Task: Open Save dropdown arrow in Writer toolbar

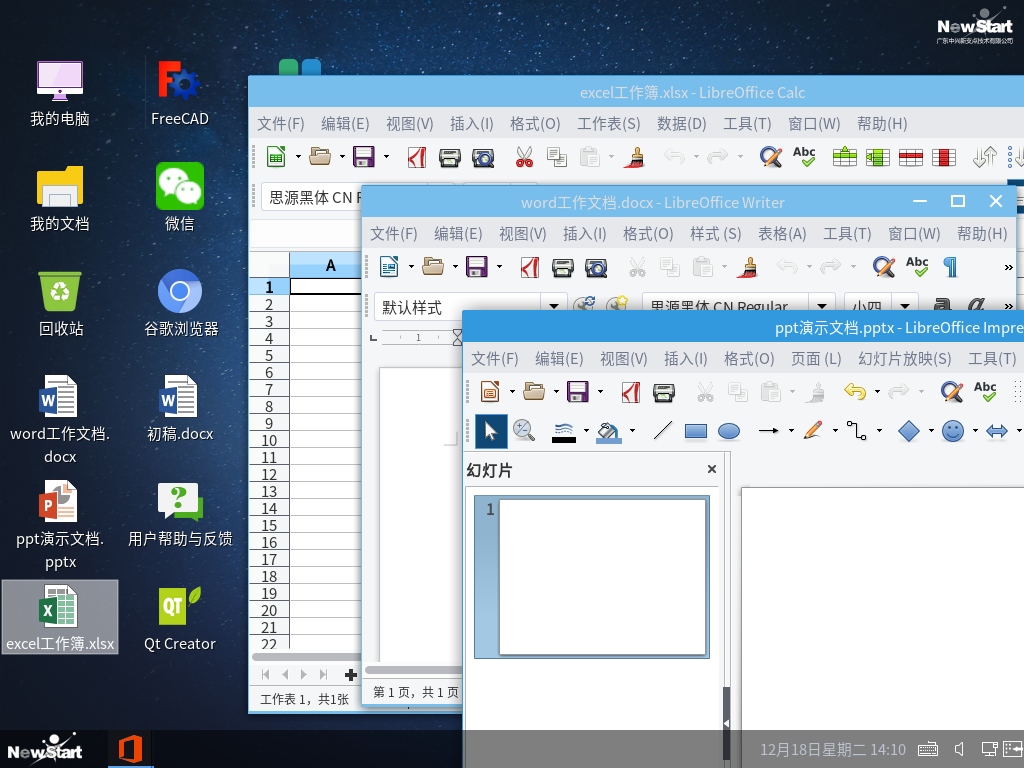Action: [499, 266]
